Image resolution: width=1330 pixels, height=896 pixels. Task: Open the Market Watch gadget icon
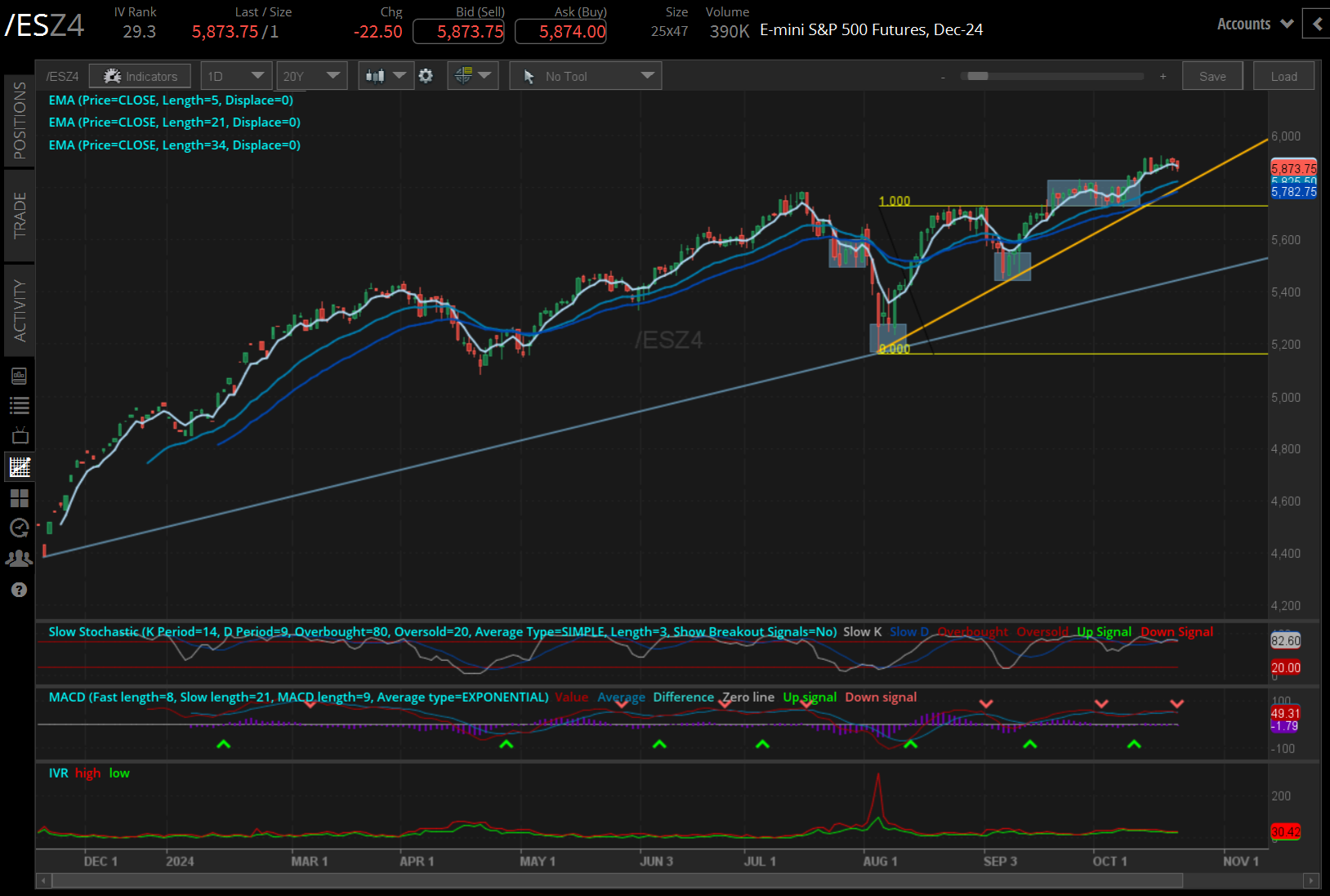(x=20, y=405)
